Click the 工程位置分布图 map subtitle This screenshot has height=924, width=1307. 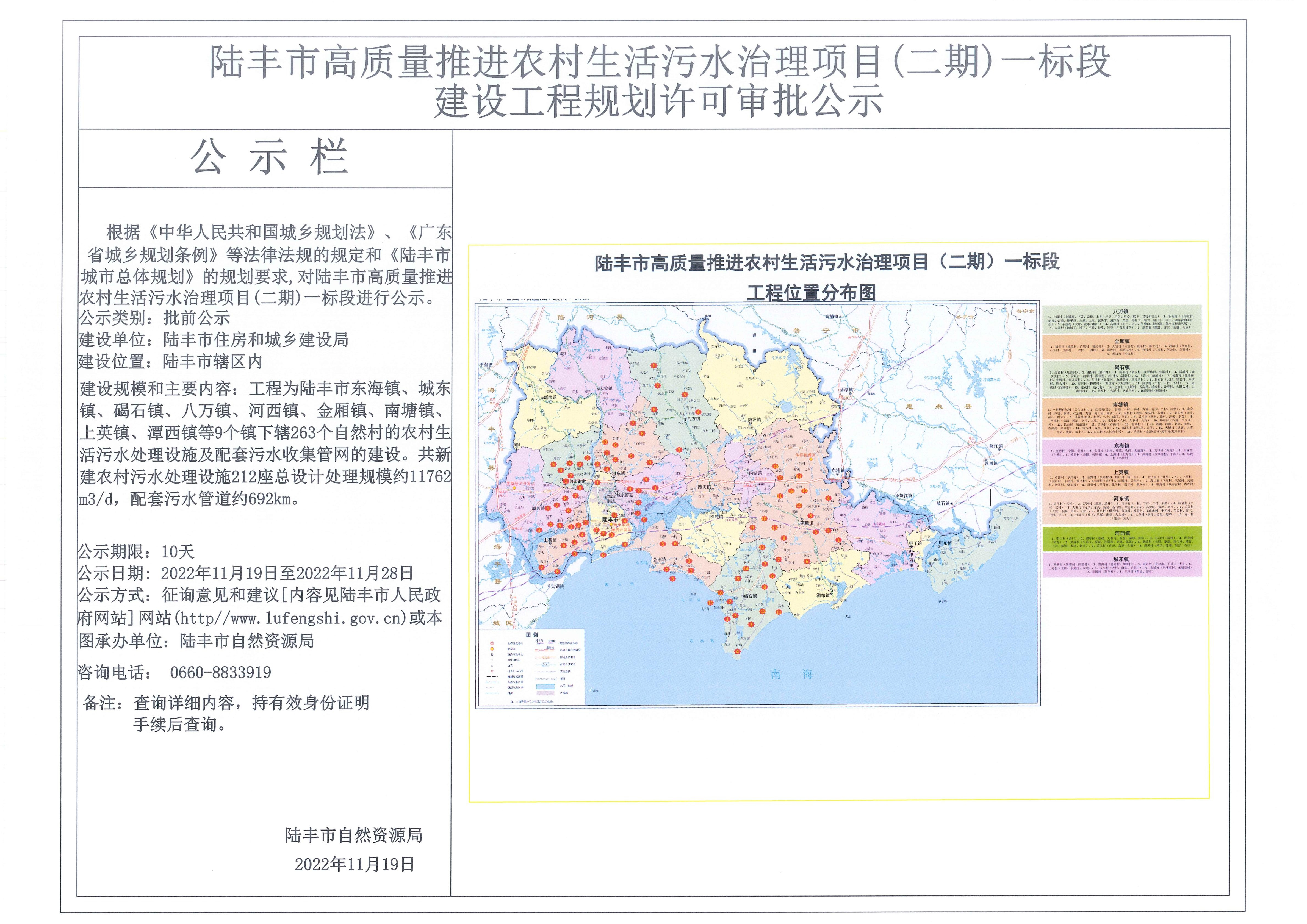[x=811, y=292]
